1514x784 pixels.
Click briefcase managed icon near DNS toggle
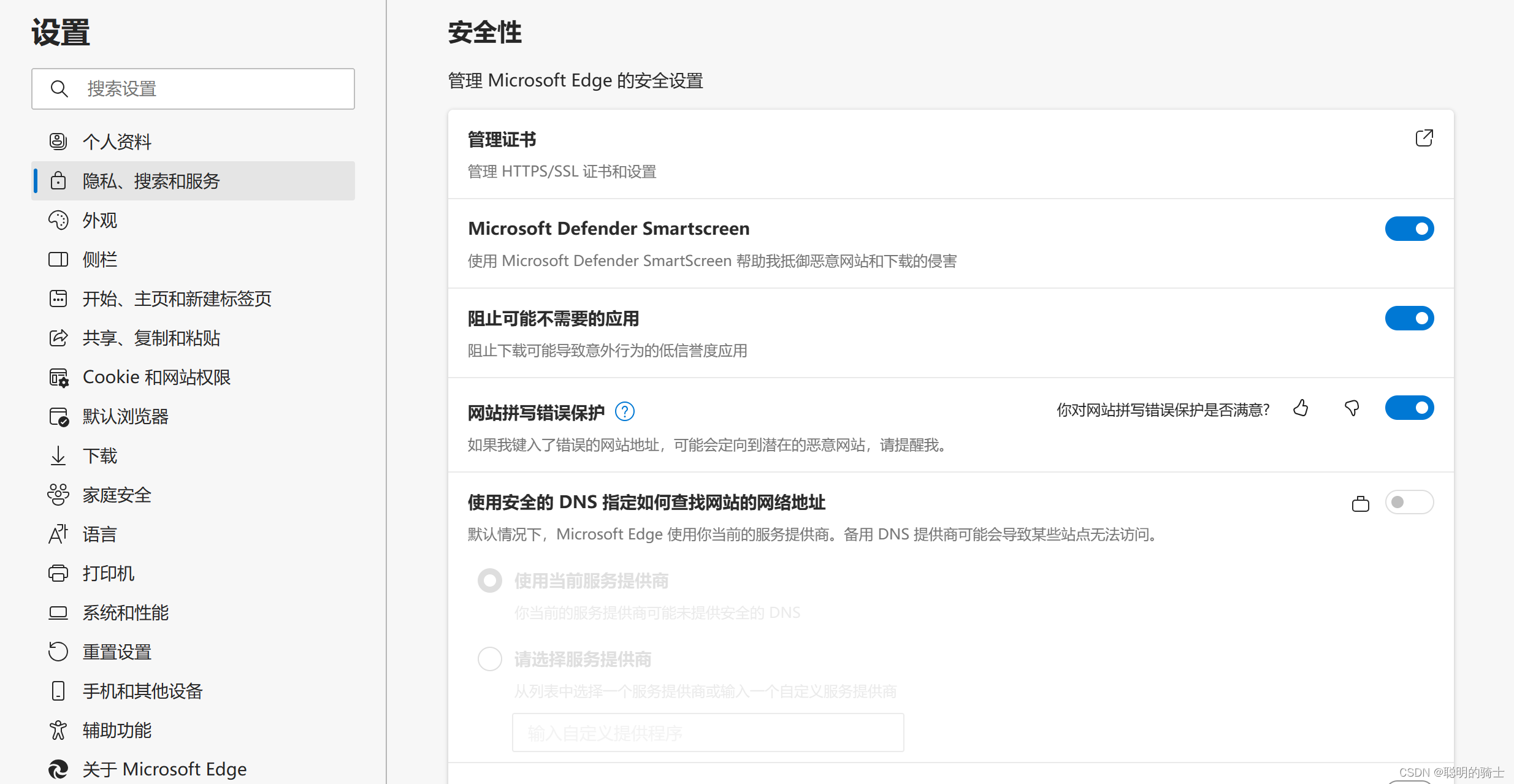pyautogui.click(x=1360, y=504)
